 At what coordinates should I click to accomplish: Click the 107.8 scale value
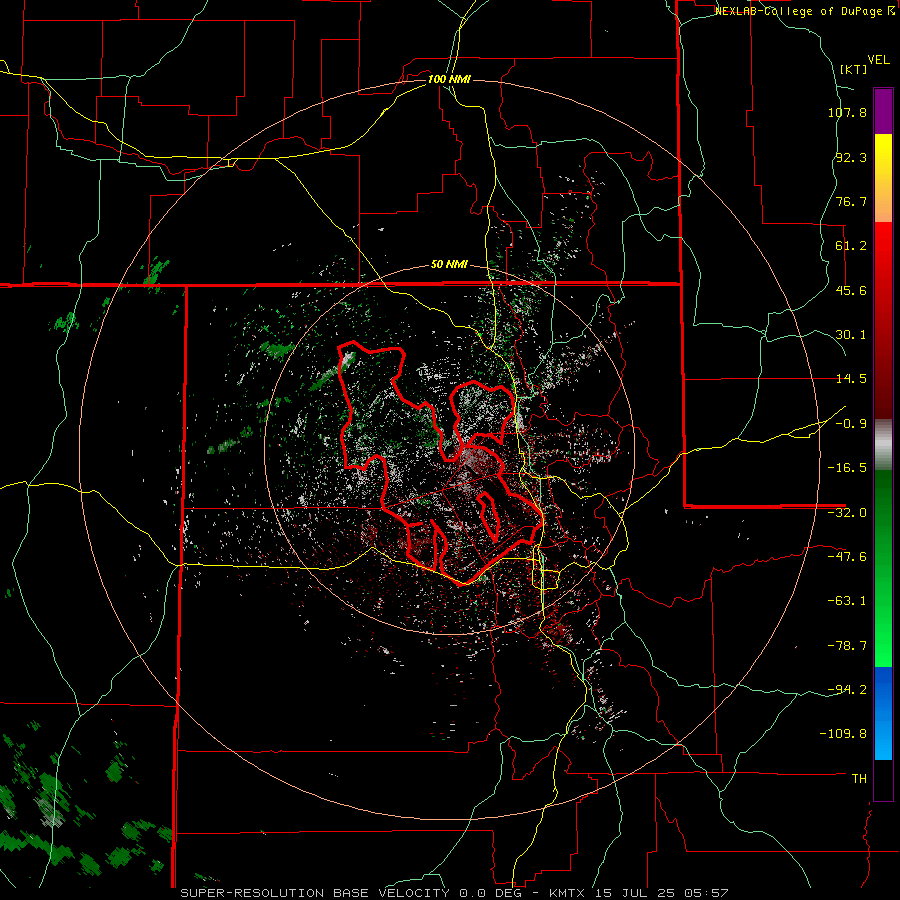pos(847,112)
